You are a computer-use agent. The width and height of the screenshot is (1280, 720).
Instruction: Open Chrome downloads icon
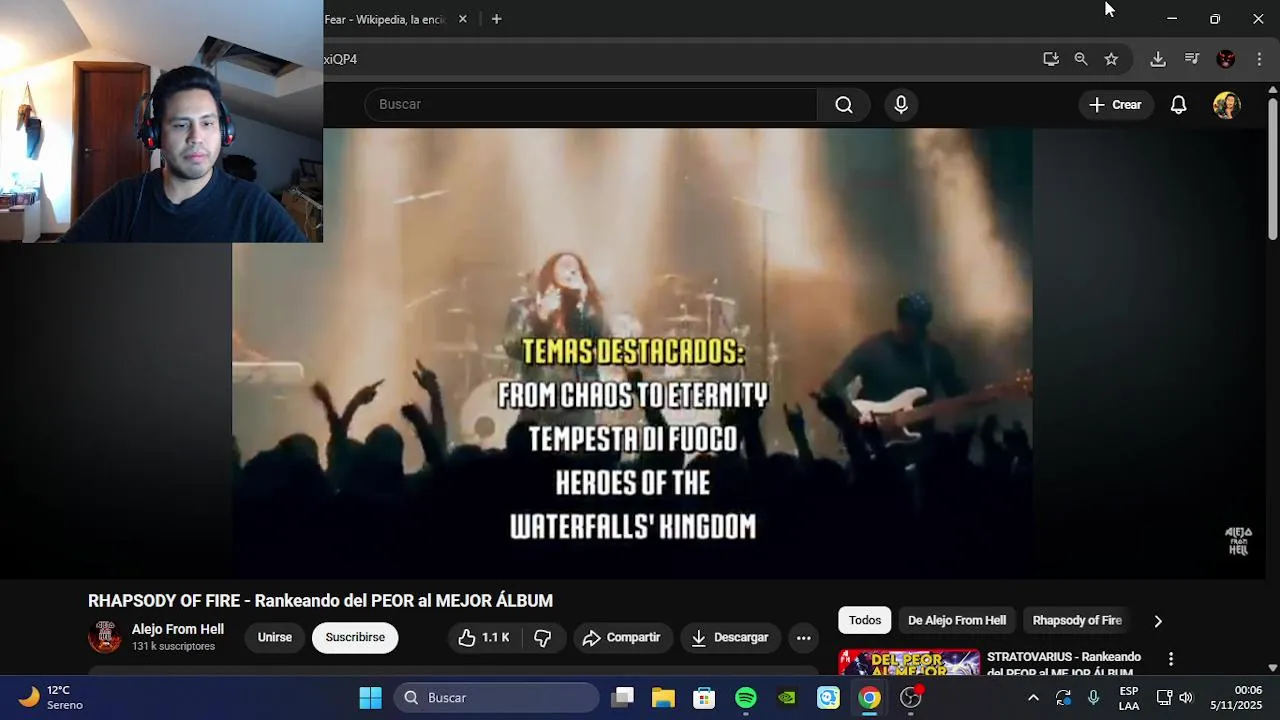click(x=1158, y=59)
